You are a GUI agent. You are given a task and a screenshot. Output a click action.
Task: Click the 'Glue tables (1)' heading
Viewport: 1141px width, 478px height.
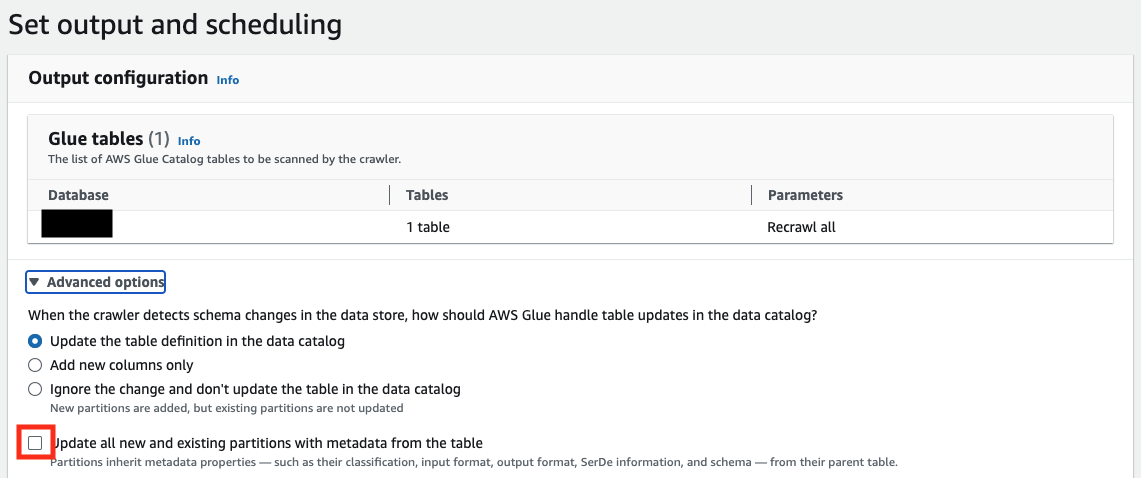pos(108,140)
